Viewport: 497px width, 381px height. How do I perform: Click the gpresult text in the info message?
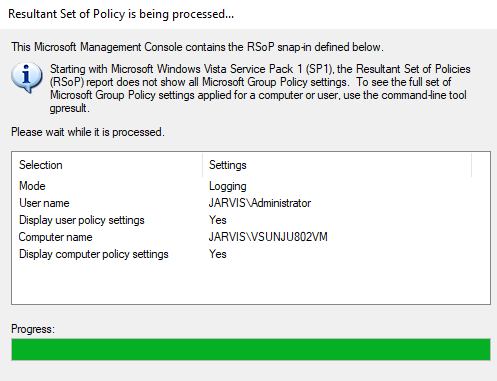click(69, 108)
